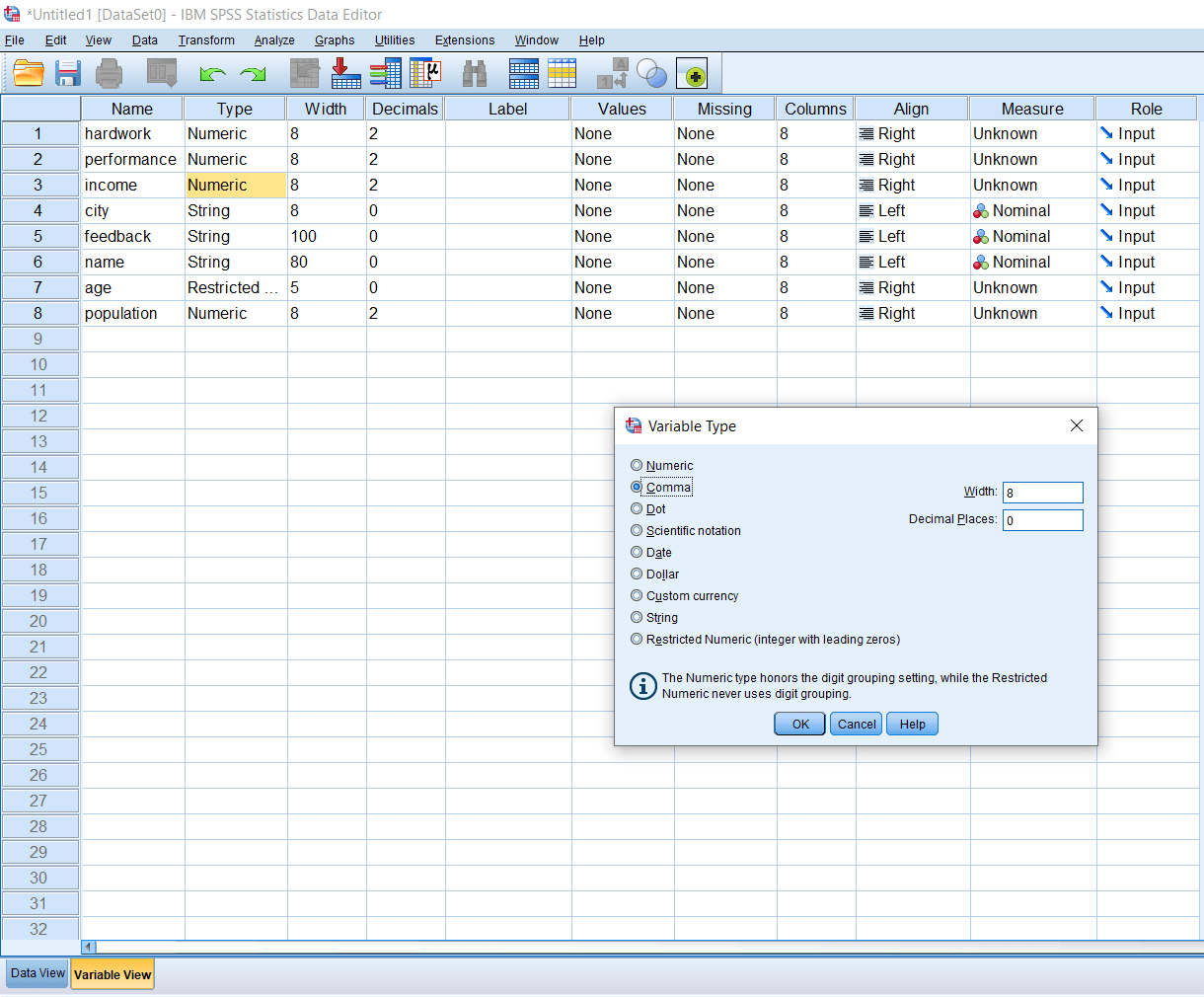Click the Decimals column header

(405, 109)
